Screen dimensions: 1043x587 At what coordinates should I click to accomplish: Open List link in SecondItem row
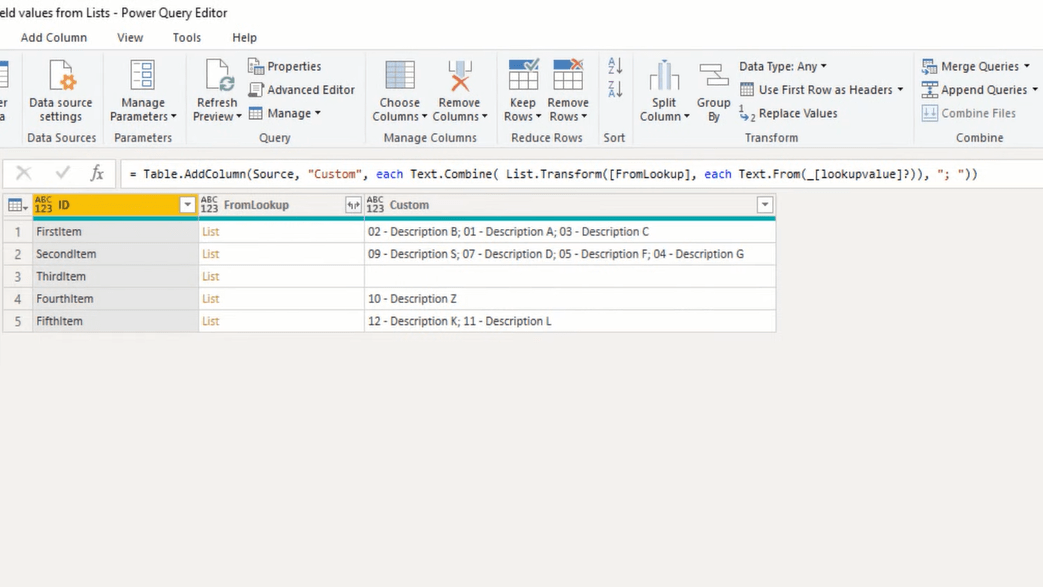coord(210,254)
